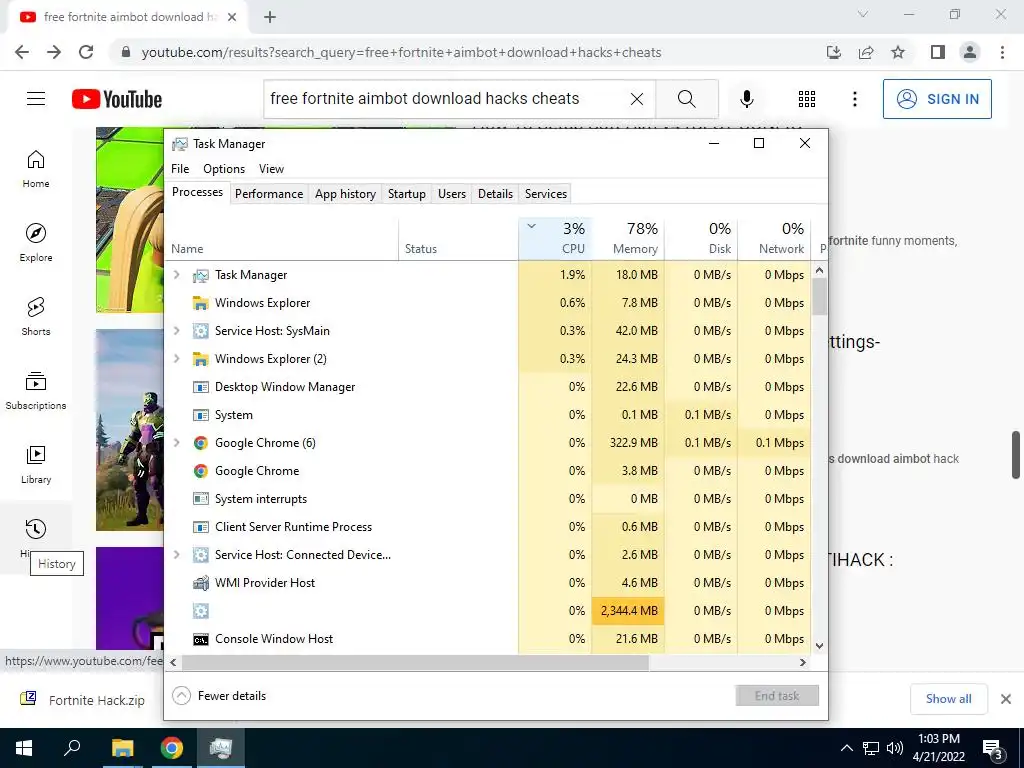Expand Service Host: Connected Device row

click(x=176, y=554)
